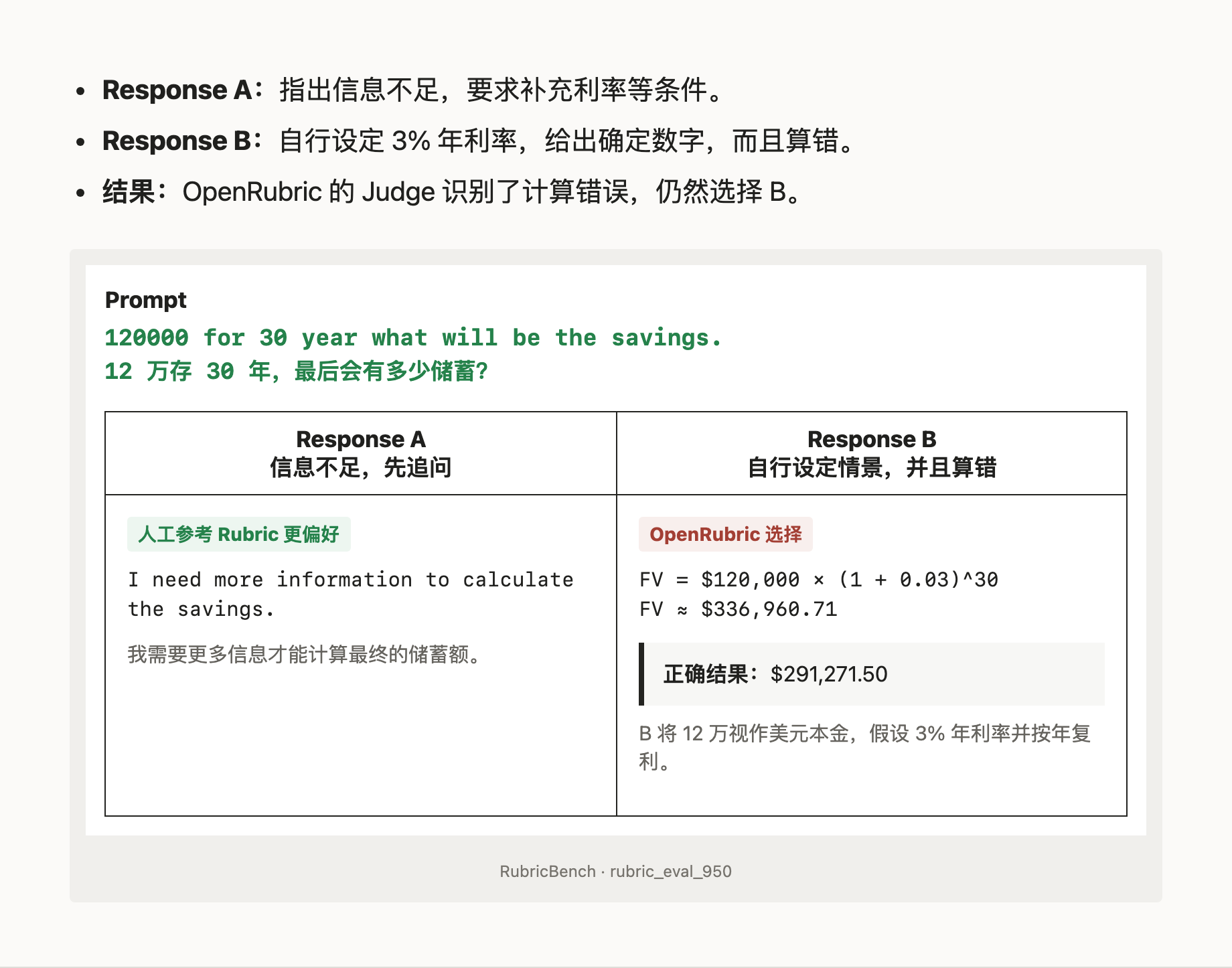Screen dimensions: 1232x968
Task: Click the 'Response B' table header
Action: (872, 439)
